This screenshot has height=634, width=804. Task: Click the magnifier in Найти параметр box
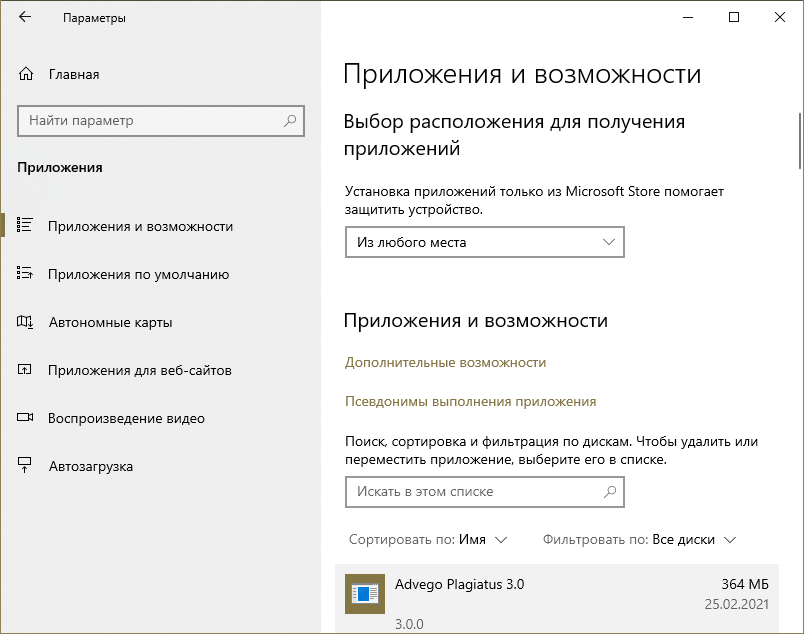290,121
